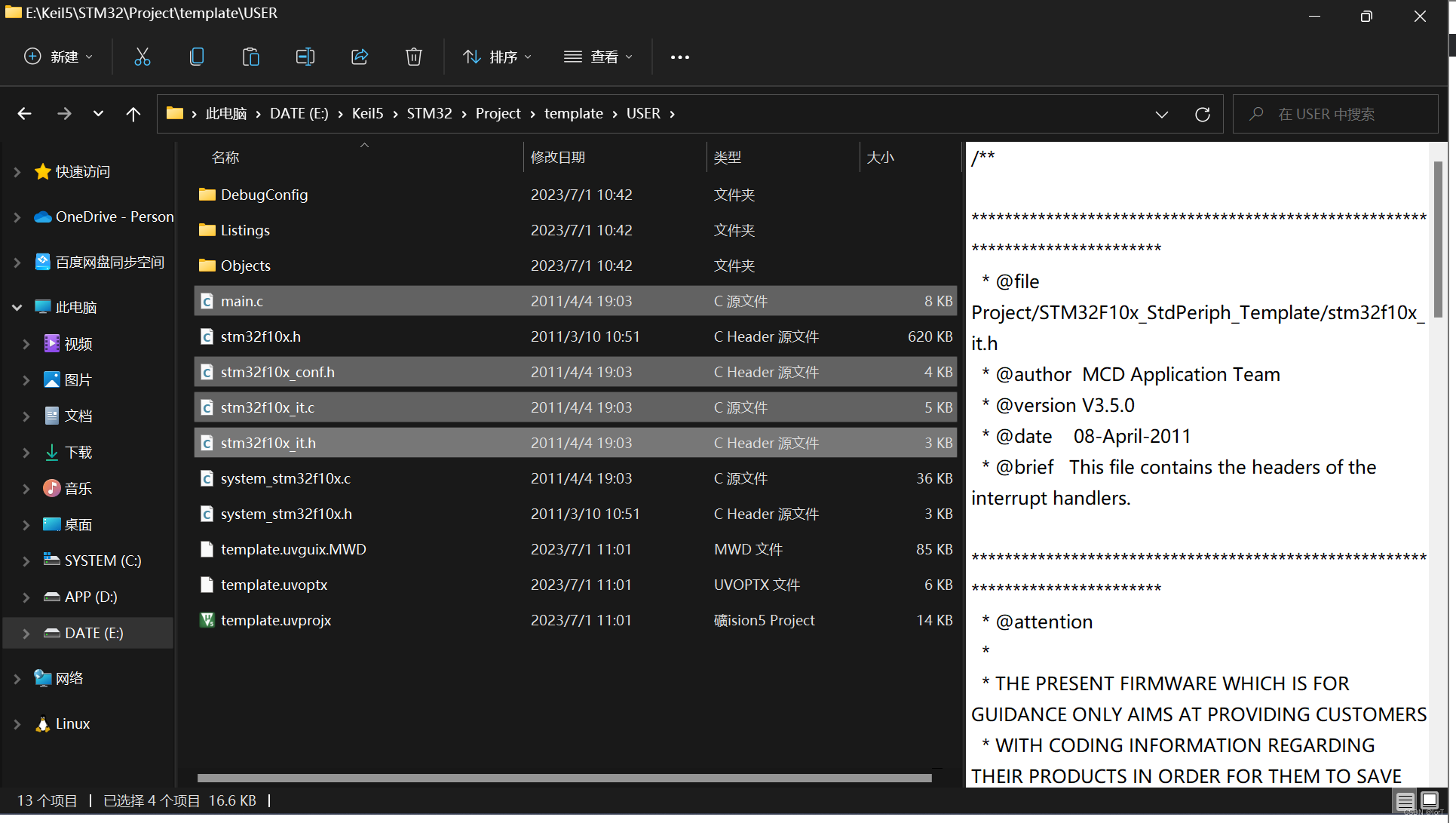The height and width of the screenshot is (823, 1456).
Task: Switch to large thumbnails view
Action: pos(1430,801)
